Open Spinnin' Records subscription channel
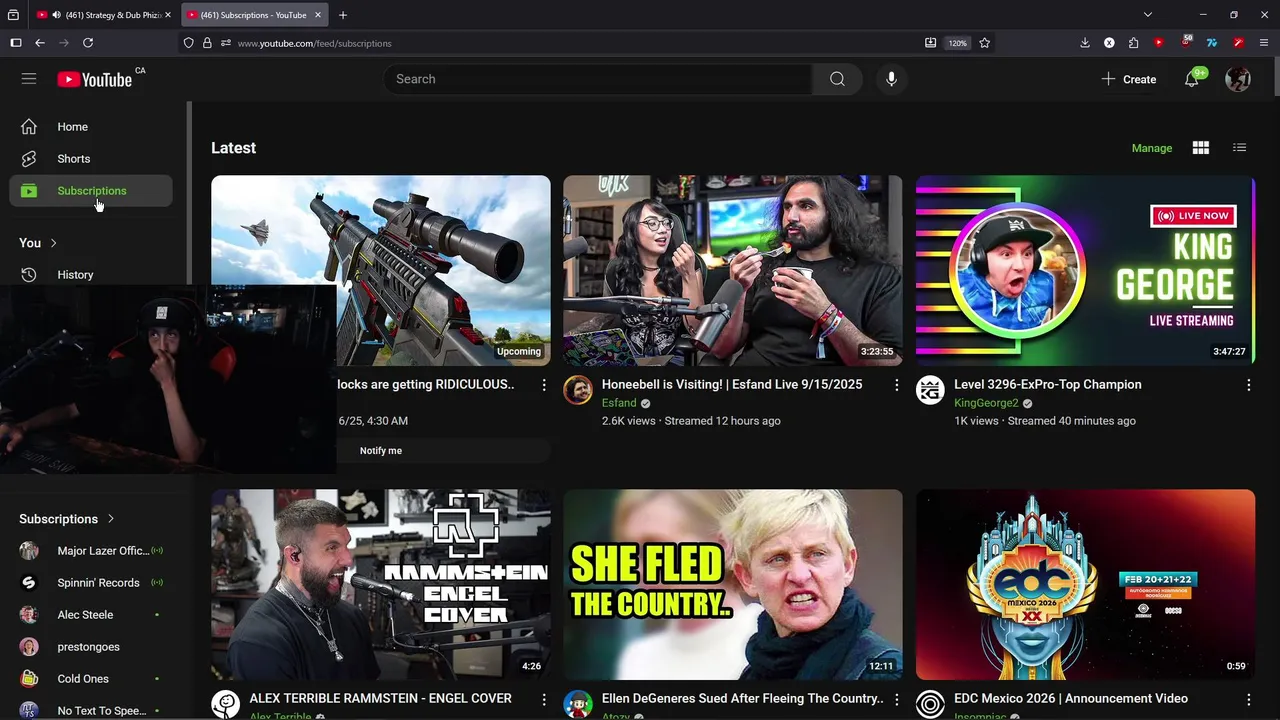1280x720 pixels. point(91,583)
